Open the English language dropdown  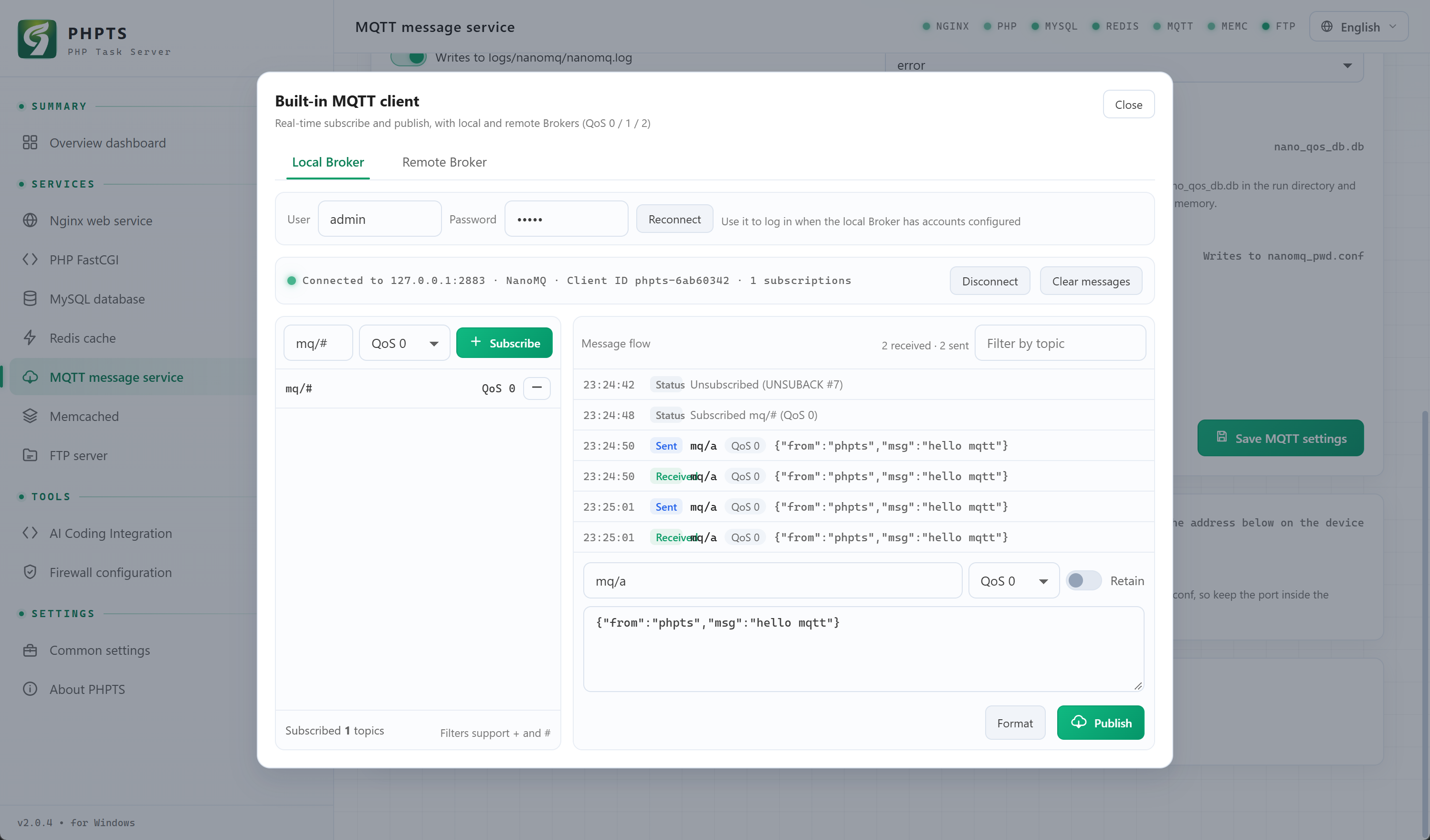pyautogui.click(x=1358, y=27)
